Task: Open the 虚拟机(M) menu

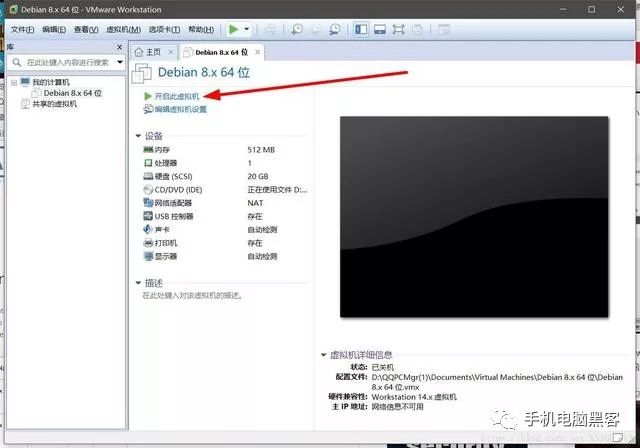Action: coord(123,29)
